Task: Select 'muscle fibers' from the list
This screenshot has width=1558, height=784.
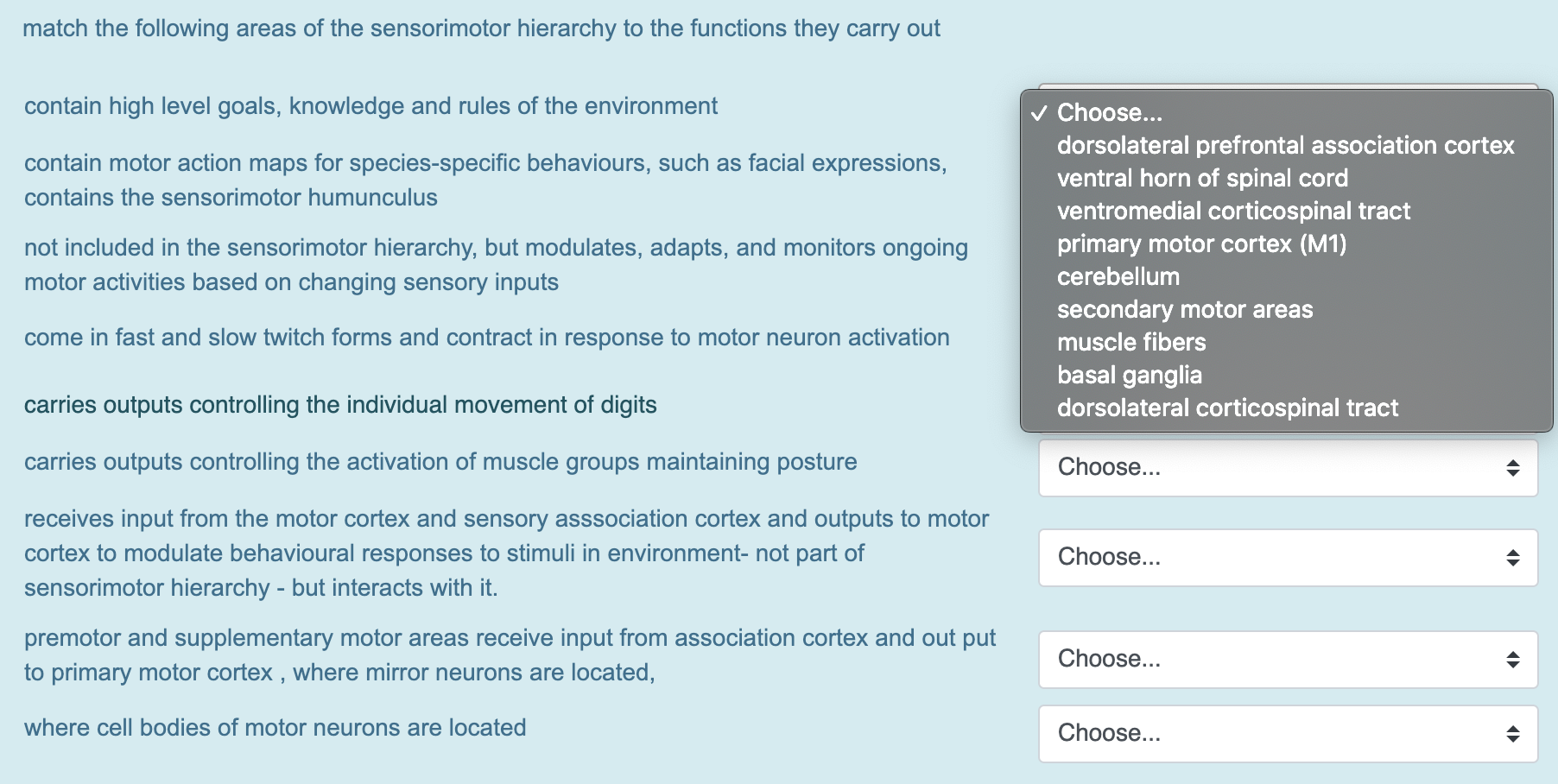Action: [x=1131, y=342]
